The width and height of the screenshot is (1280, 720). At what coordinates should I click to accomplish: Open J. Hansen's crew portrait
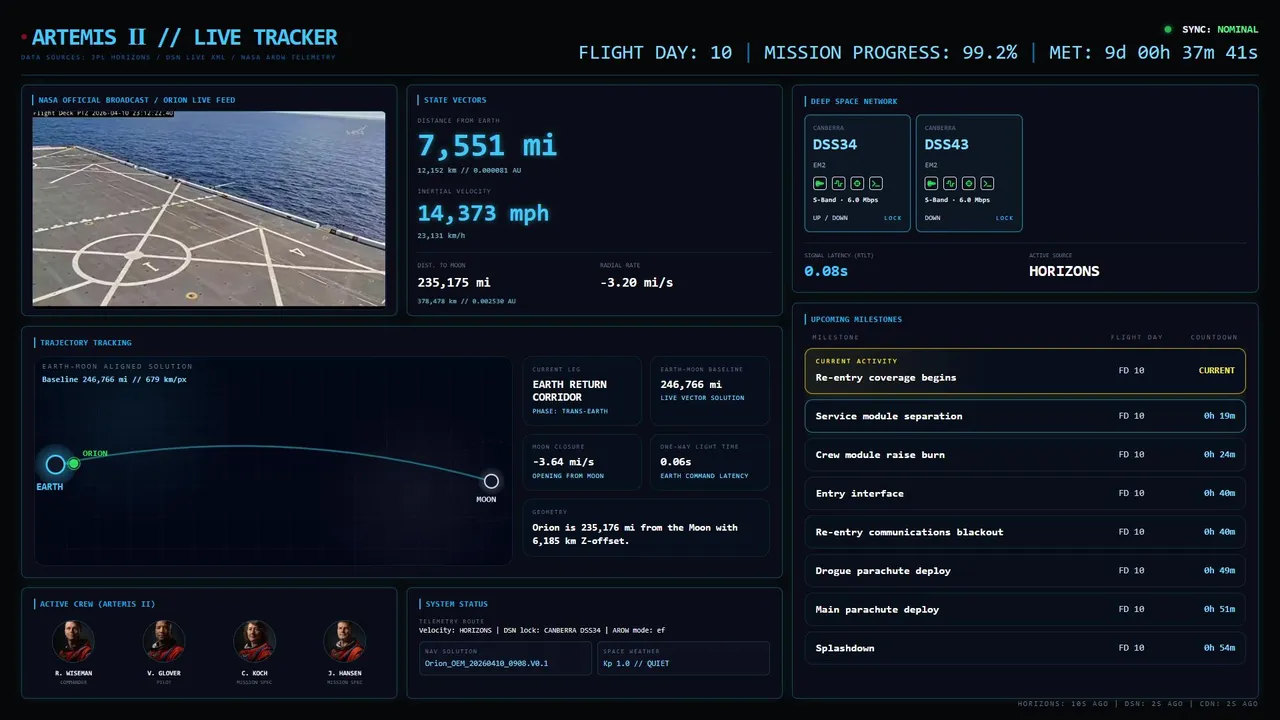[345, 641]
